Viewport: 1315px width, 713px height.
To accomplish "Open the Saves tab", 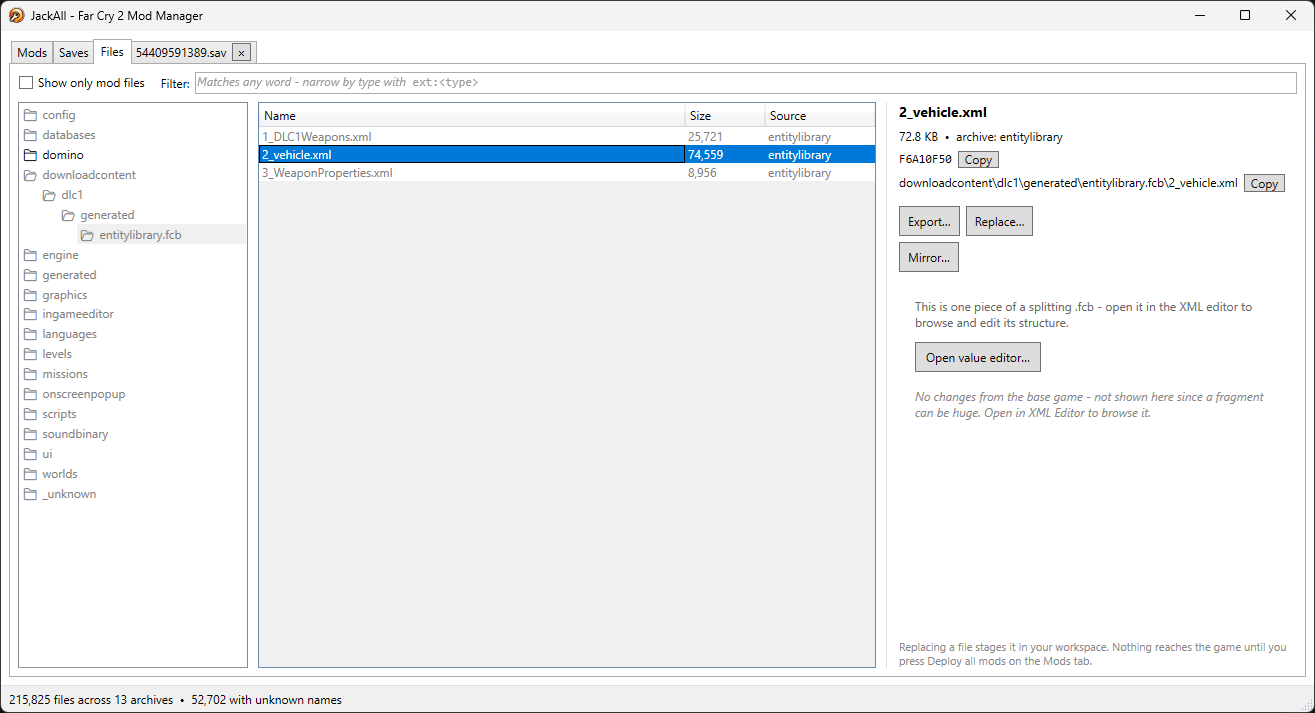I will coord(74,53).
